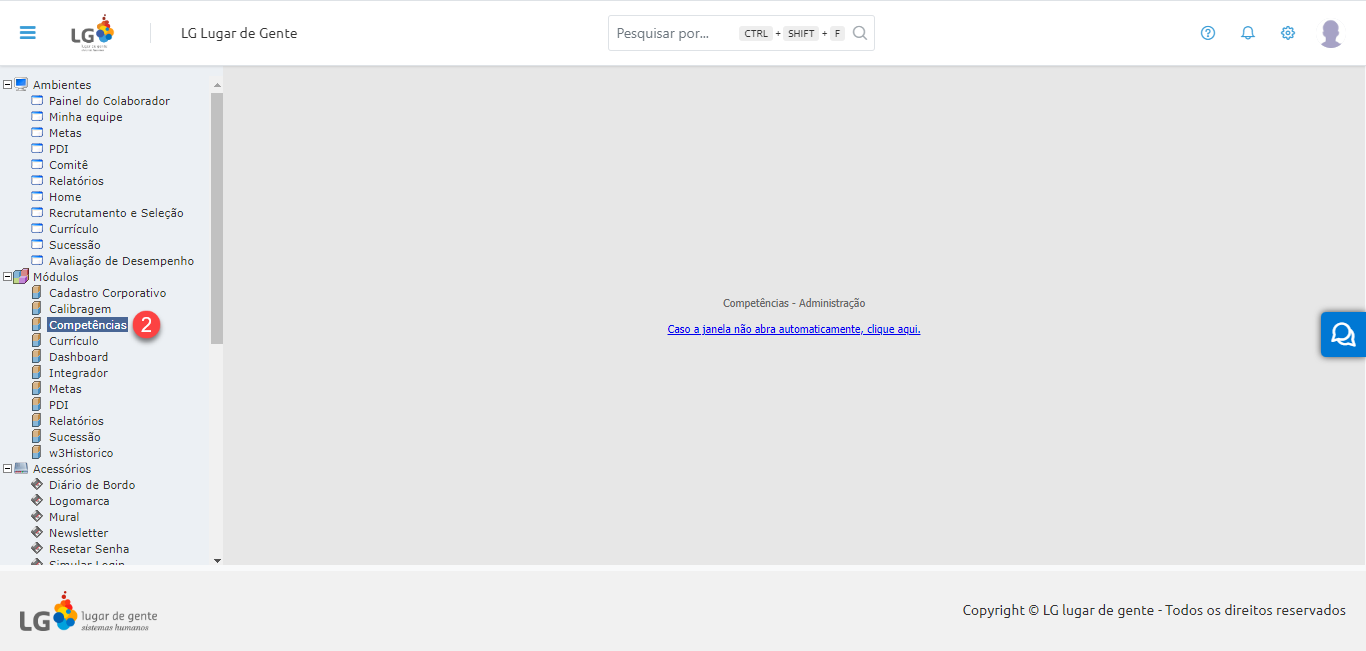The image size is (1366, 651).
Task: Click the Integrador module icon
Action: click(x=37, y=373)
